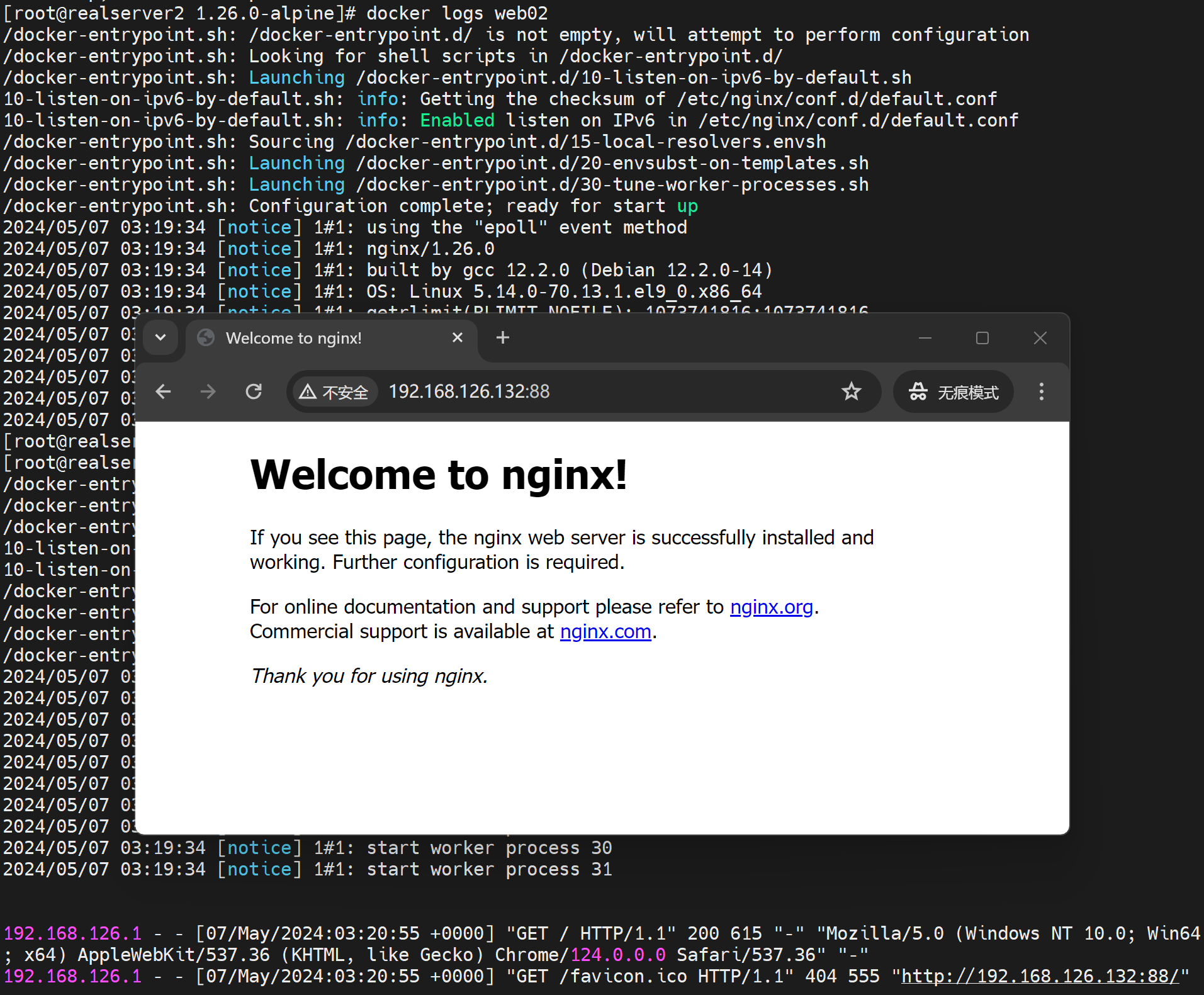Screen dimensions: 1204x995
Task: Minimize the browser window
Action: coord(925,338)
